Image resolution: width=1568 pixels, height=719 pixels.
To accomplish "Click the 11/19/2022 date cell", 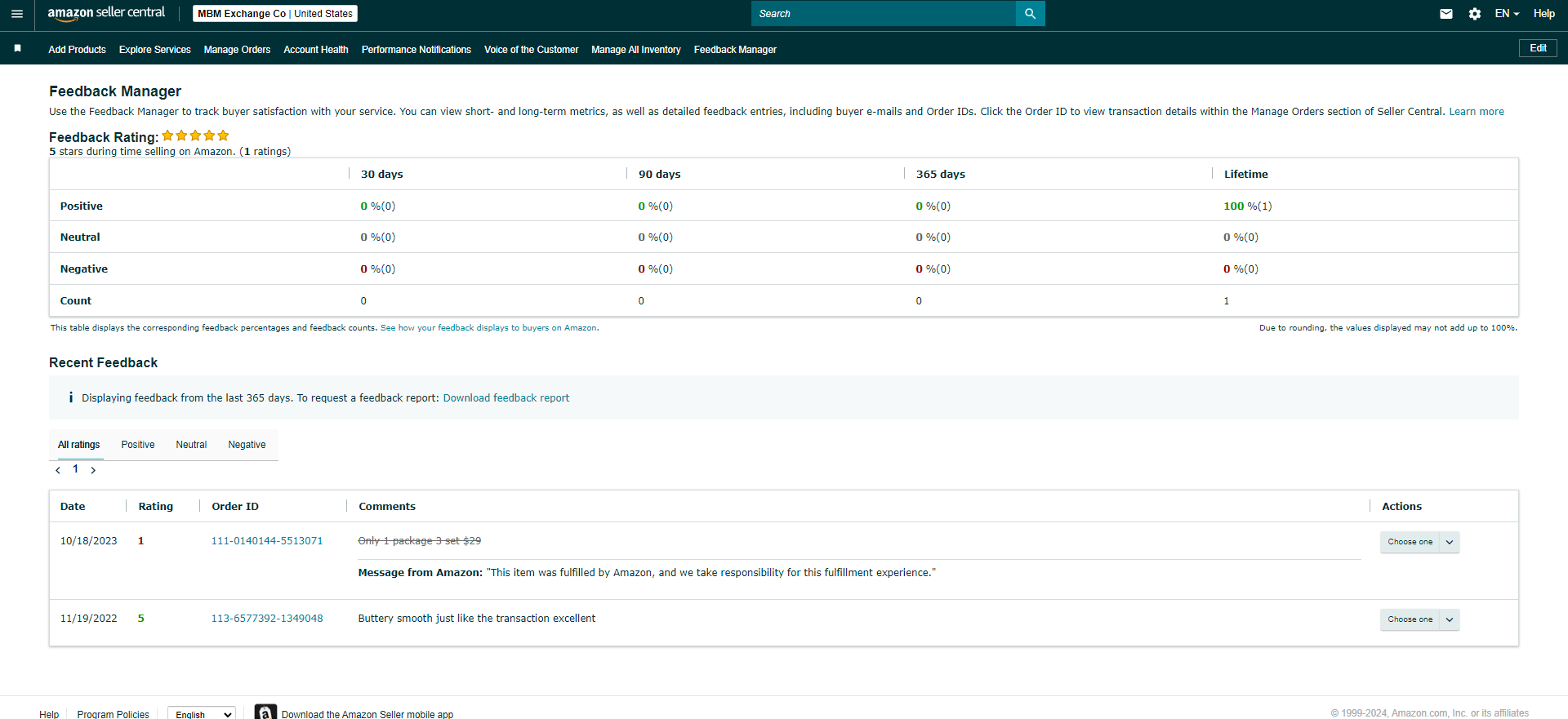I will (89, 619).
